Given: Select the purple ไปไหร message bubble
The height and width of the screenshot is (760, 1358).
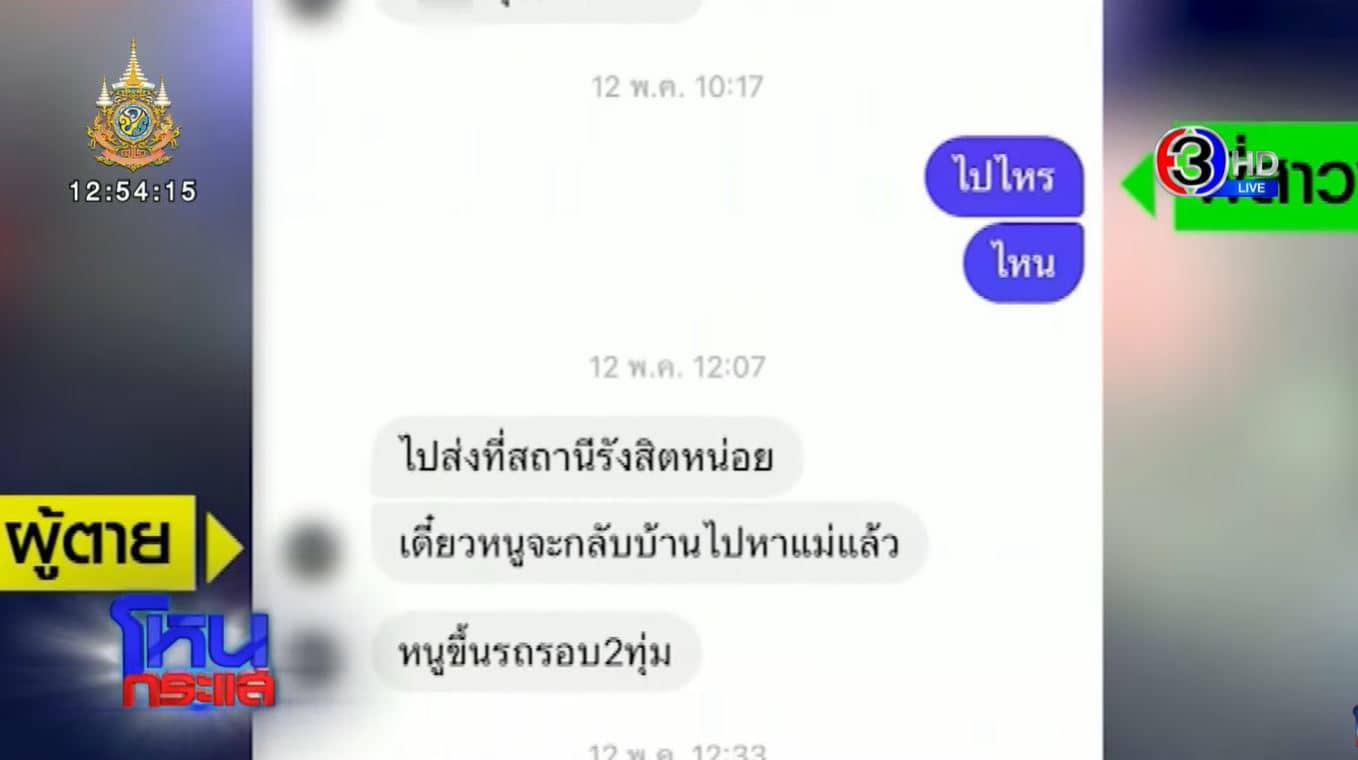Looking at the screenshot, I should click(x=1004, y=177).
